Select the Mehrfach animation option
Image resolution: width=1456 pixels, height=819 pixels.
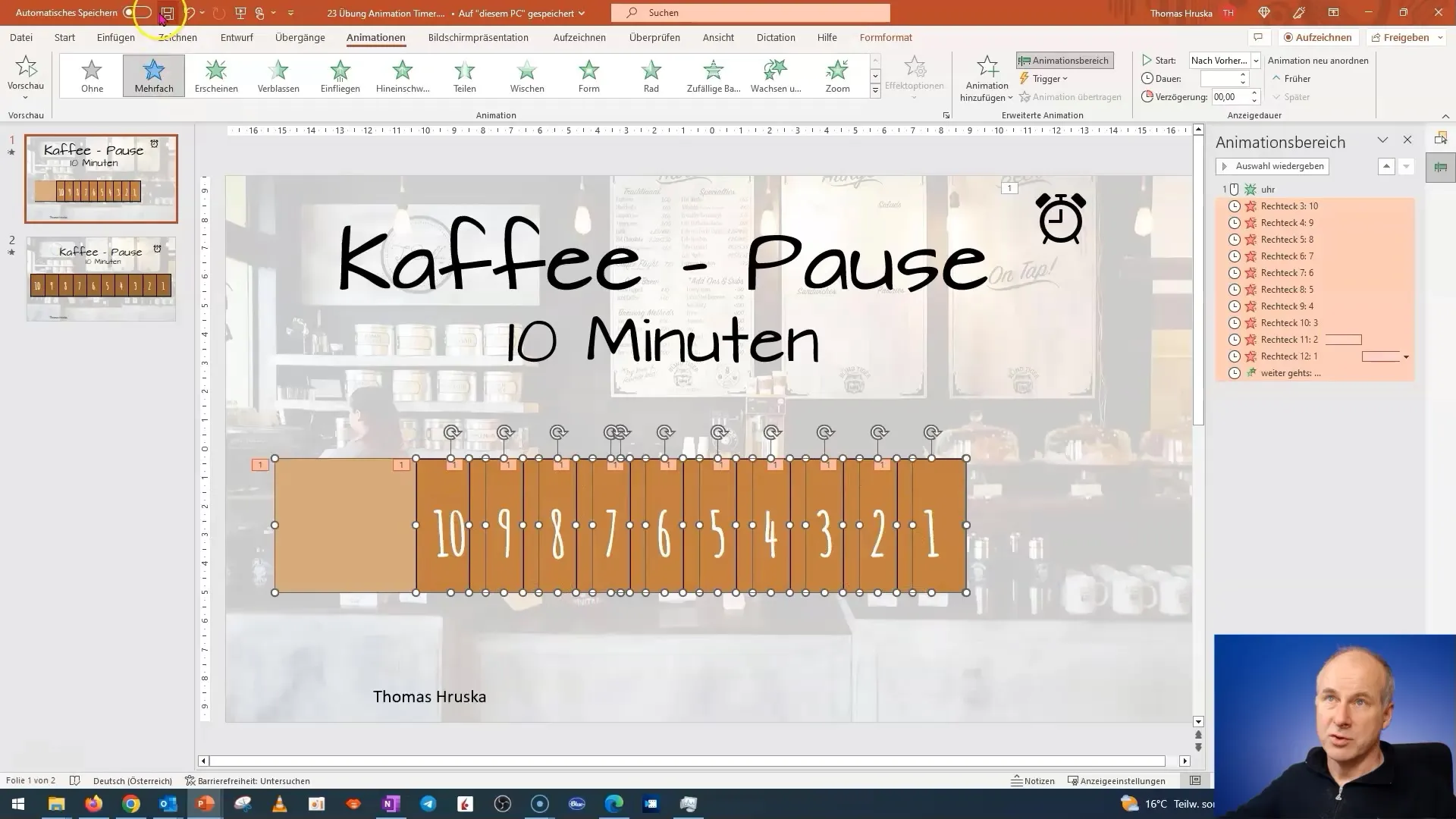tap(154, 76)
